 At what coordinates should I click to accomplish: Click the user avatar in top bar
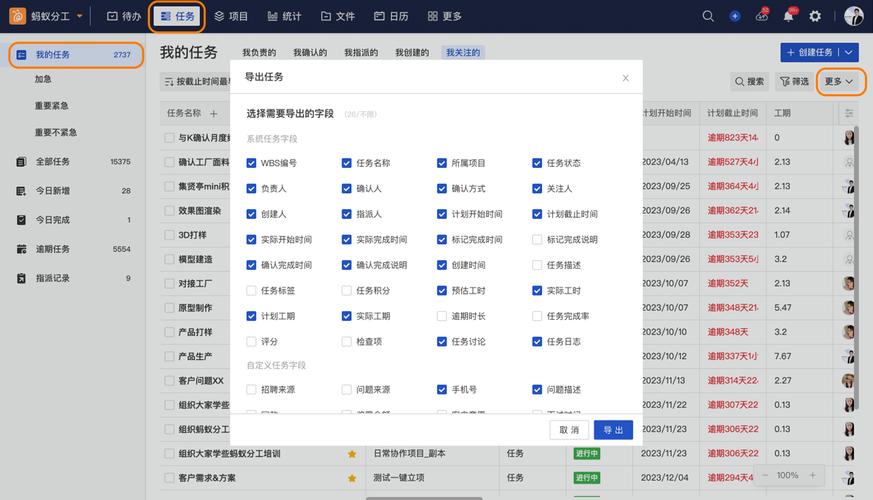[x=854, y=16]
